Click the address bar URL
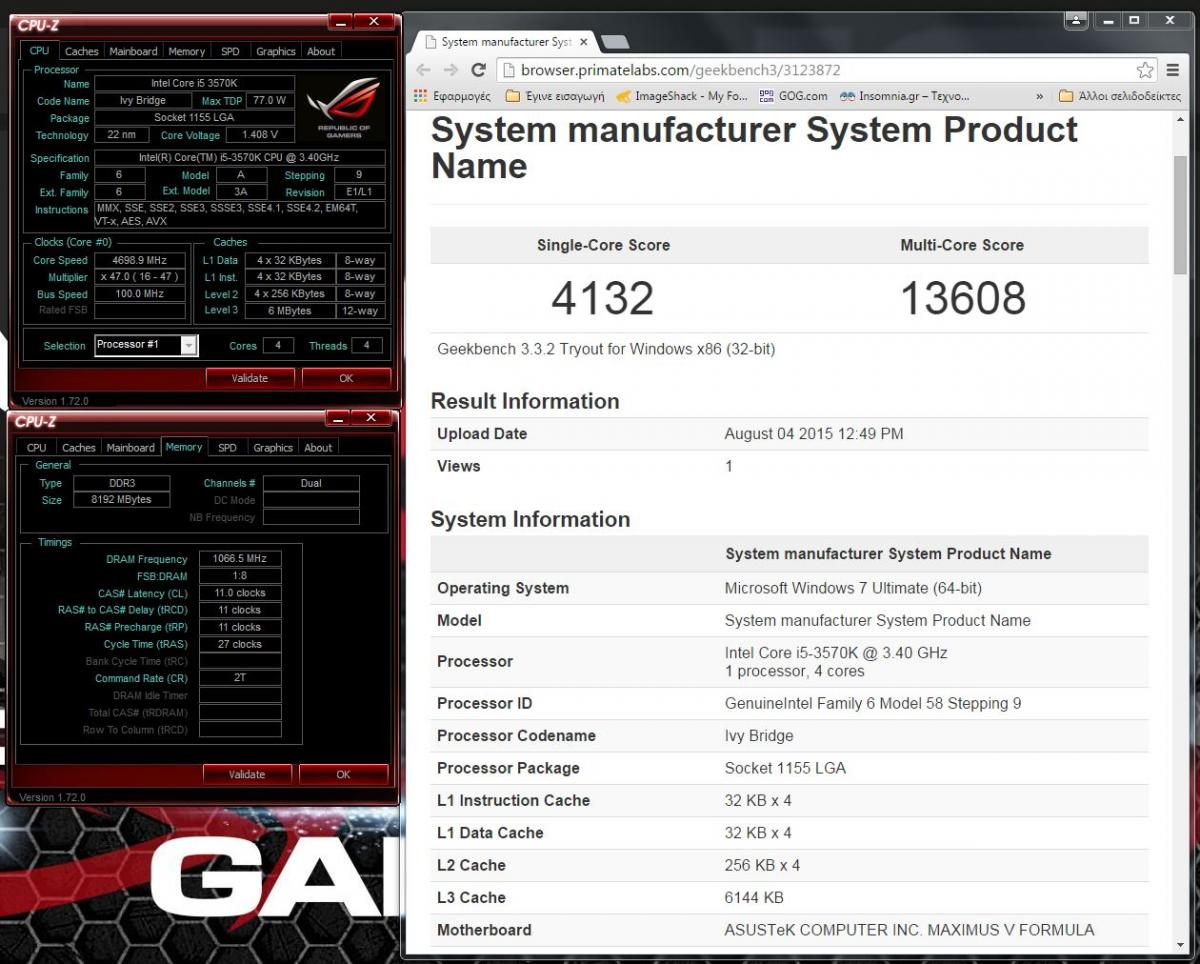 pyautogui.click(x=680, y=70)
